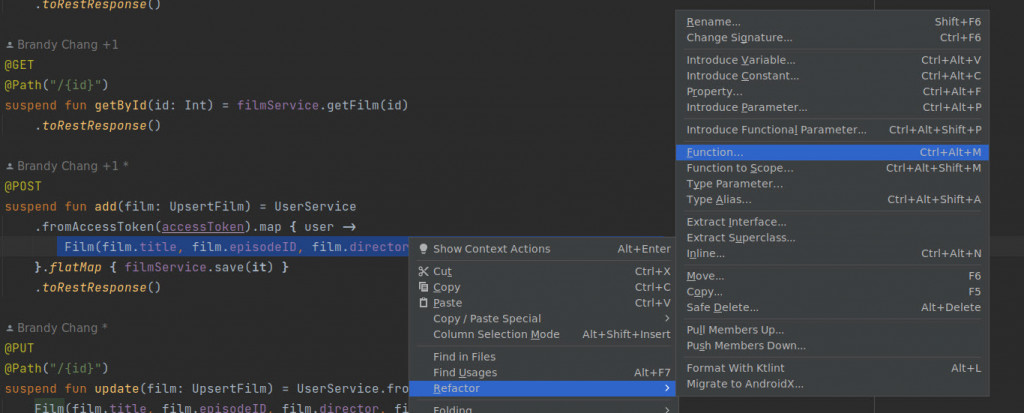Open Find Usages from the context menu
This screenshot has height=413, width=1024.
click(x=466, y=373)
